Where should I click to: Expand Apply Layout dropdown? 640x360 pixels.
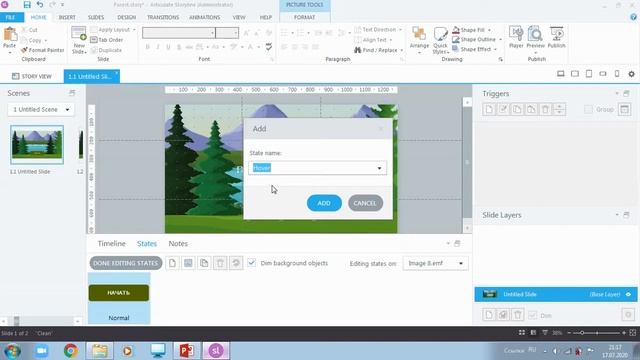134,30
